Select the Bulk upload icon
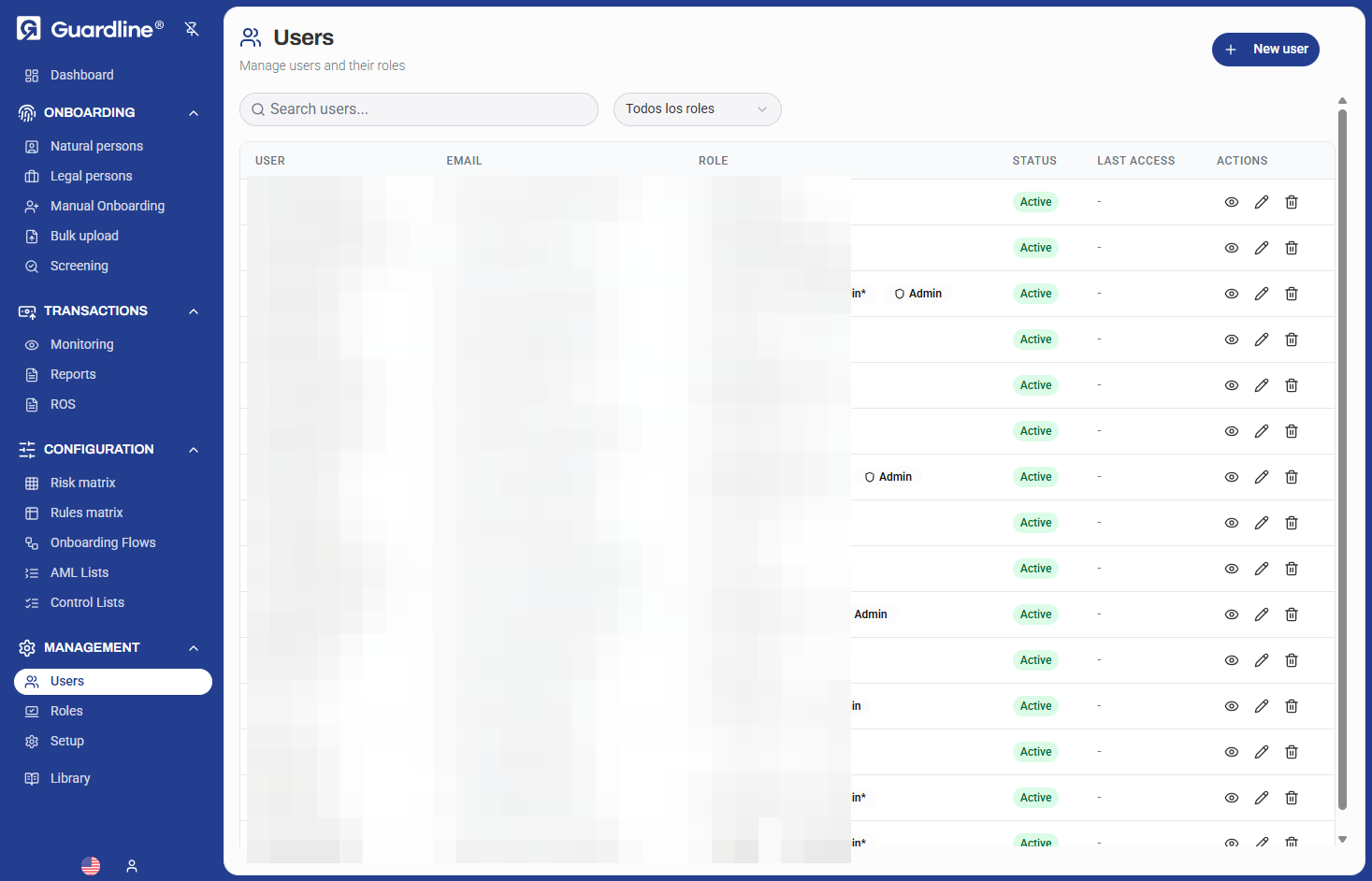The image size is (1372, 881). pyautogui.click(x=31, y=236)
